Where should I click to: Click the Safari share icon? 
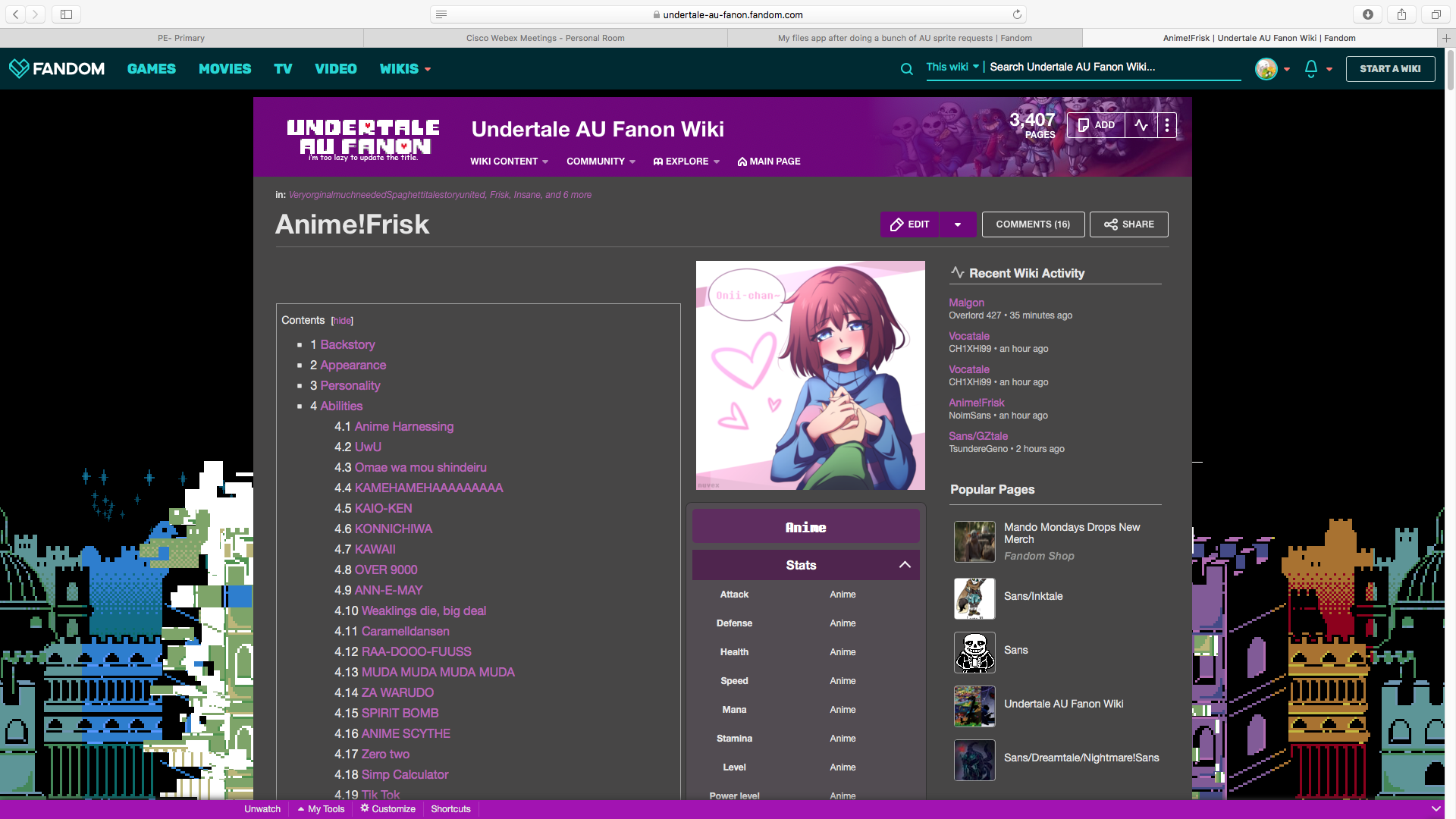(1401, 14)
